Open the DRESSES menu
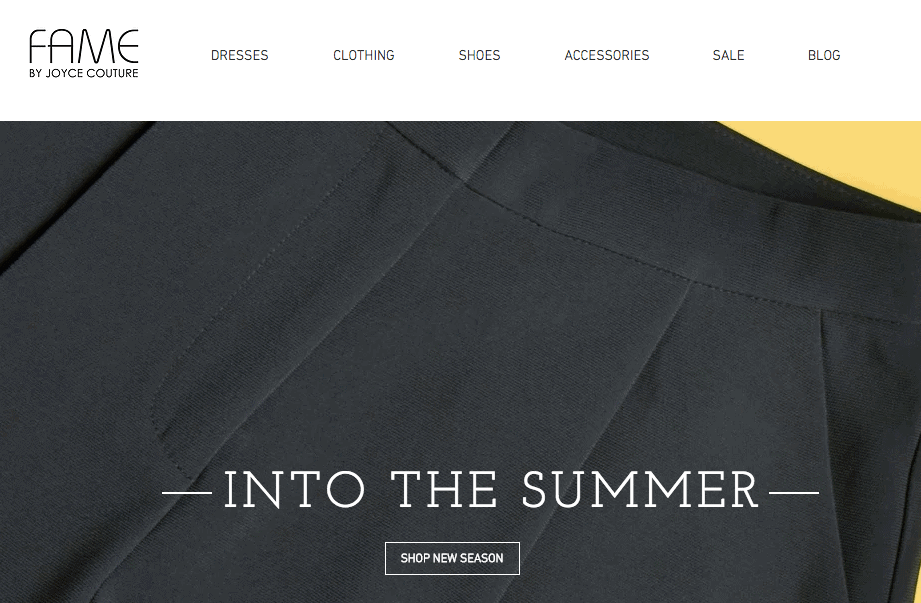921x603 pixels. coord(240,55)
